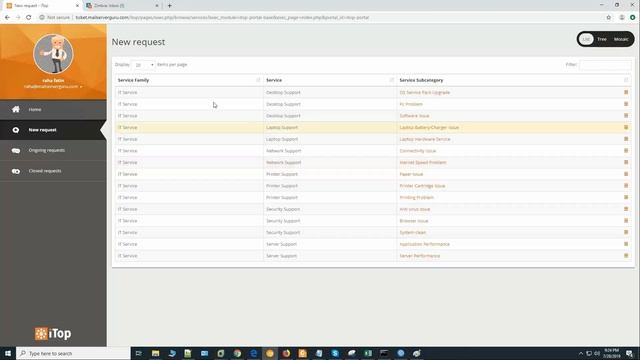Click Laptop Support in highlighted row

coord(282,127)
